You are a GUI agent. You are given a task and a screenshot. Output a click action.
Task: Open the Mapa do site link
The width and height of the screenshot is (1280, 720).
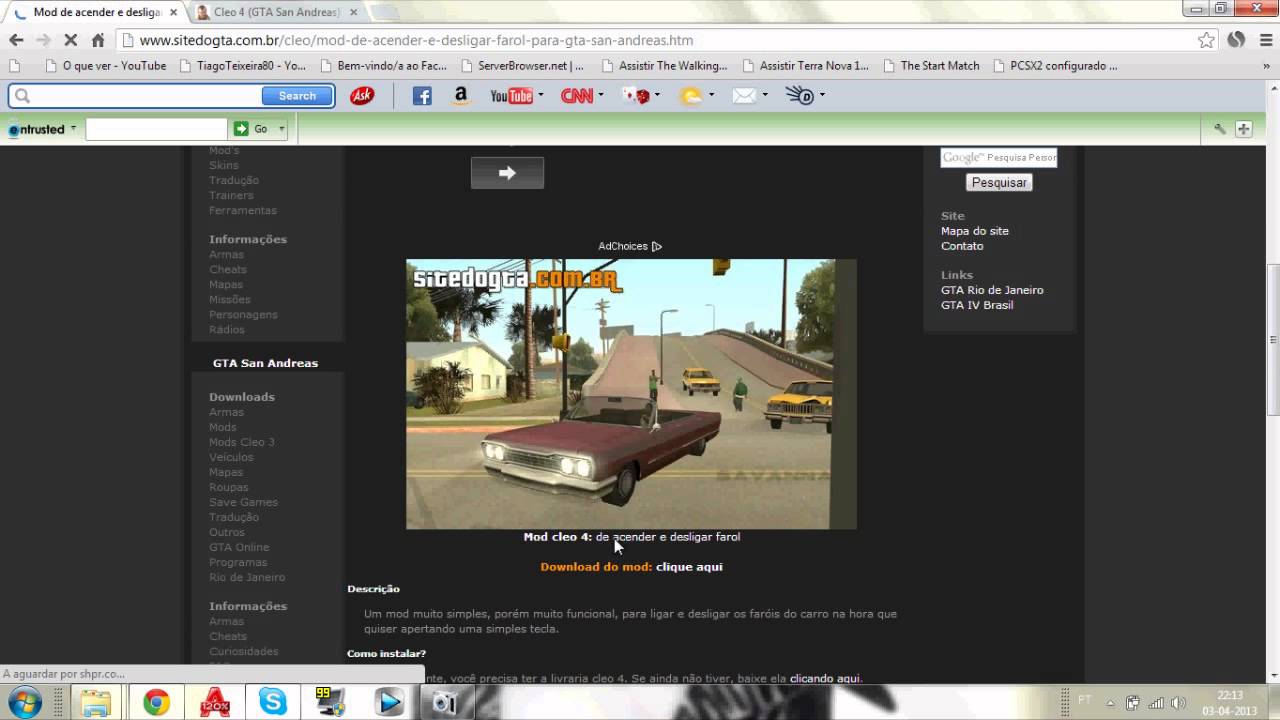point(975,231)
